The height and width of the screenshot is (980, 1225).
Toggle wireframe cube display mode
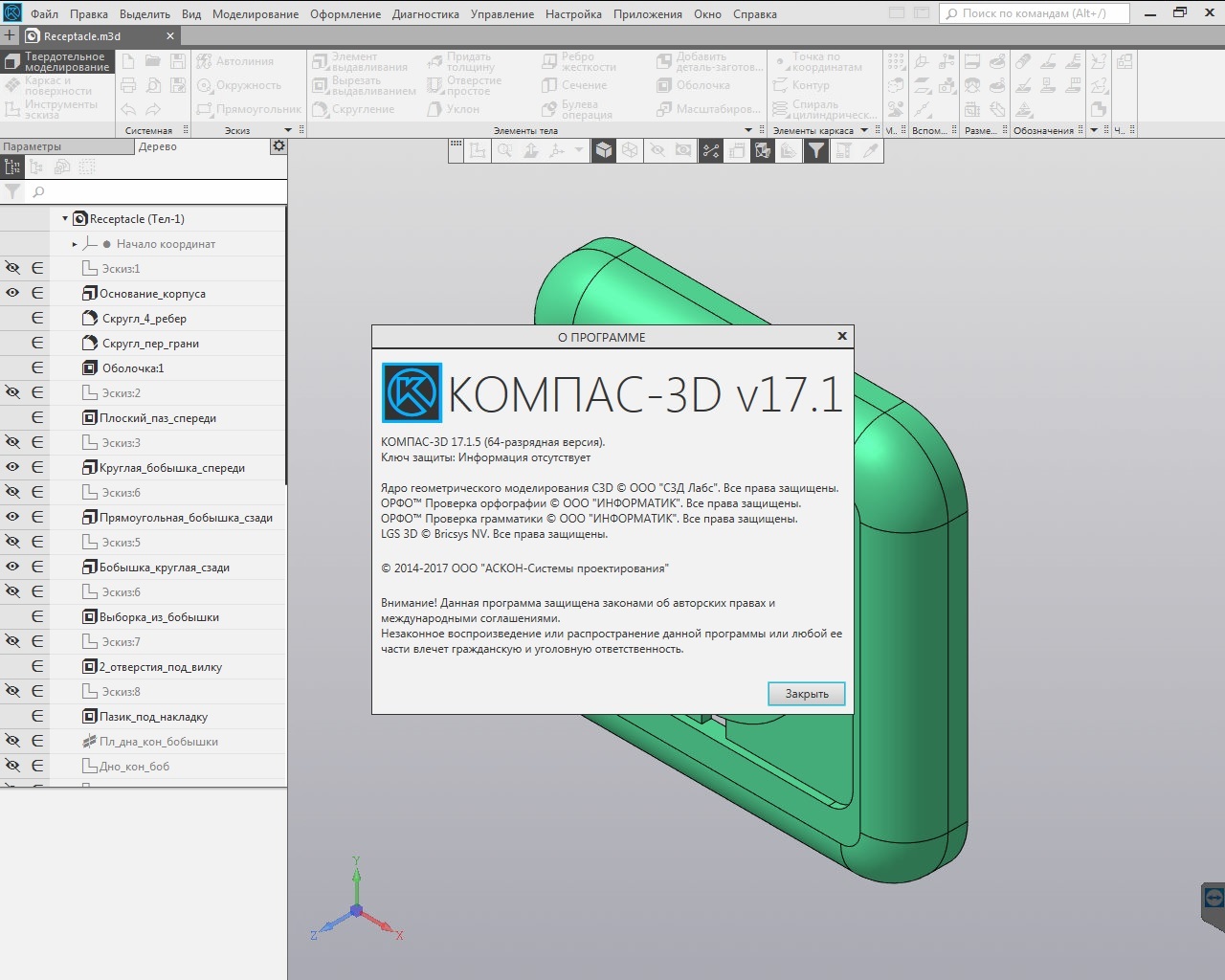click(630, 150)
